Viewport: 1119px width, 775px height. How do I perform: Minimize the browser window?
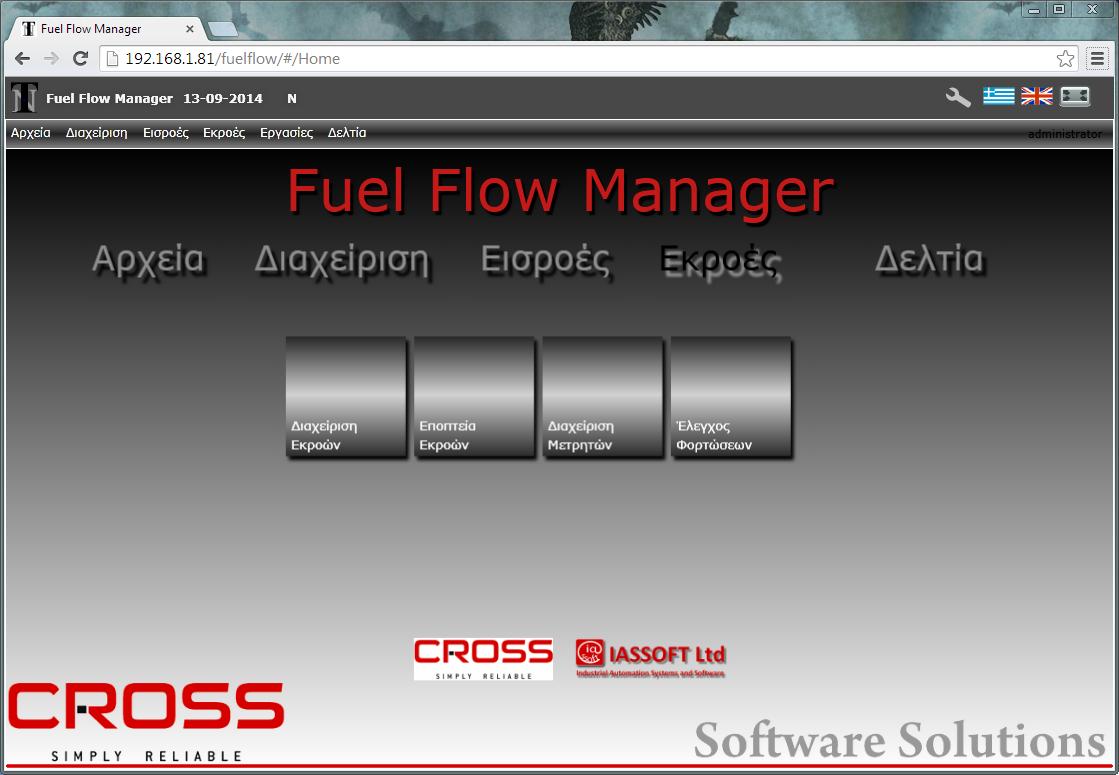[x=1034, y=9]
